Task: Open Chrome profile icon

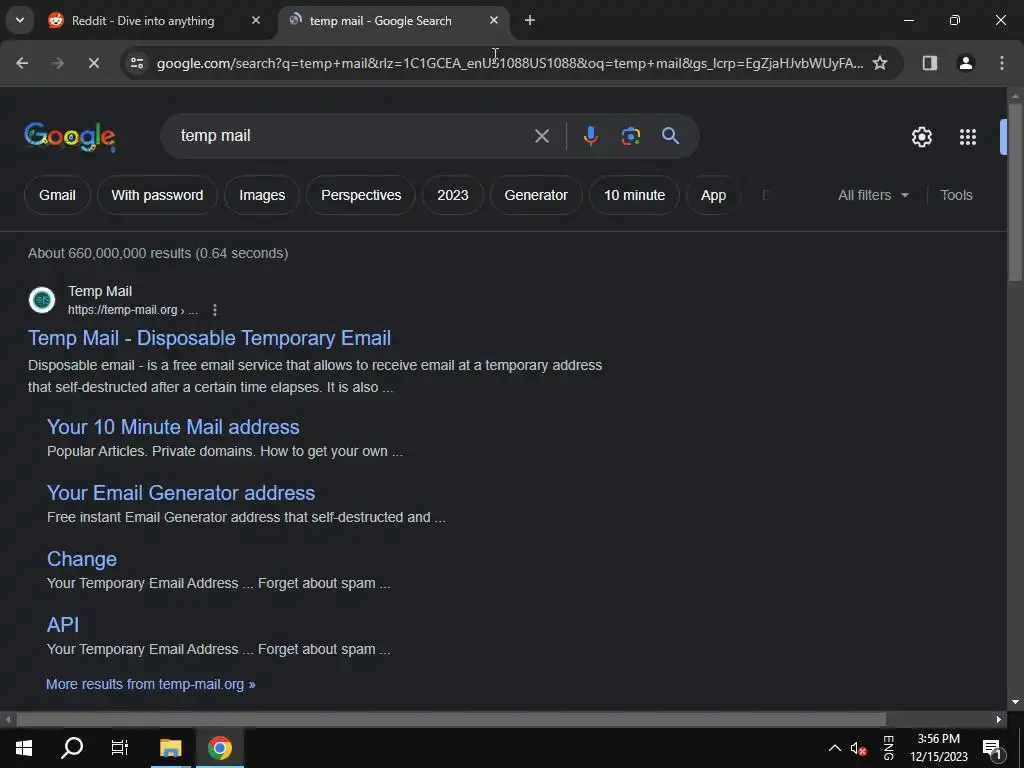Action: click(966, 63)
